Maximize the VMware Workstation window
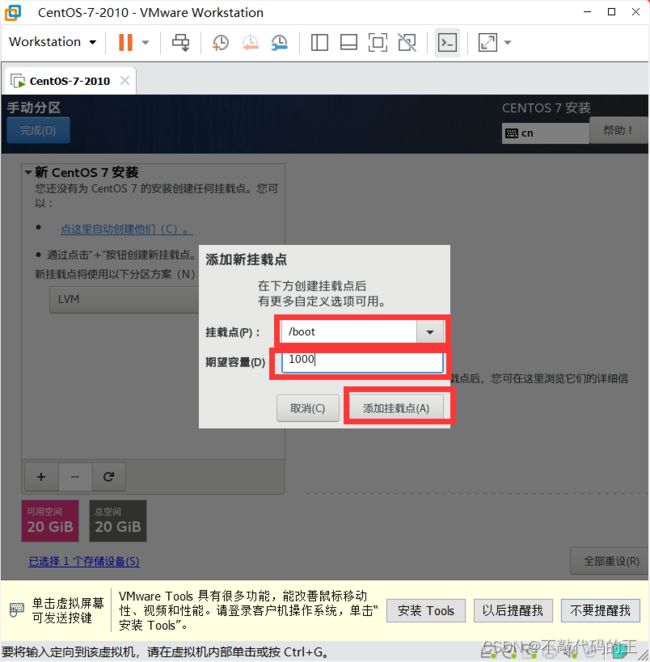Image resolution: width=650 pixels, height=662 pixels. 611,12
